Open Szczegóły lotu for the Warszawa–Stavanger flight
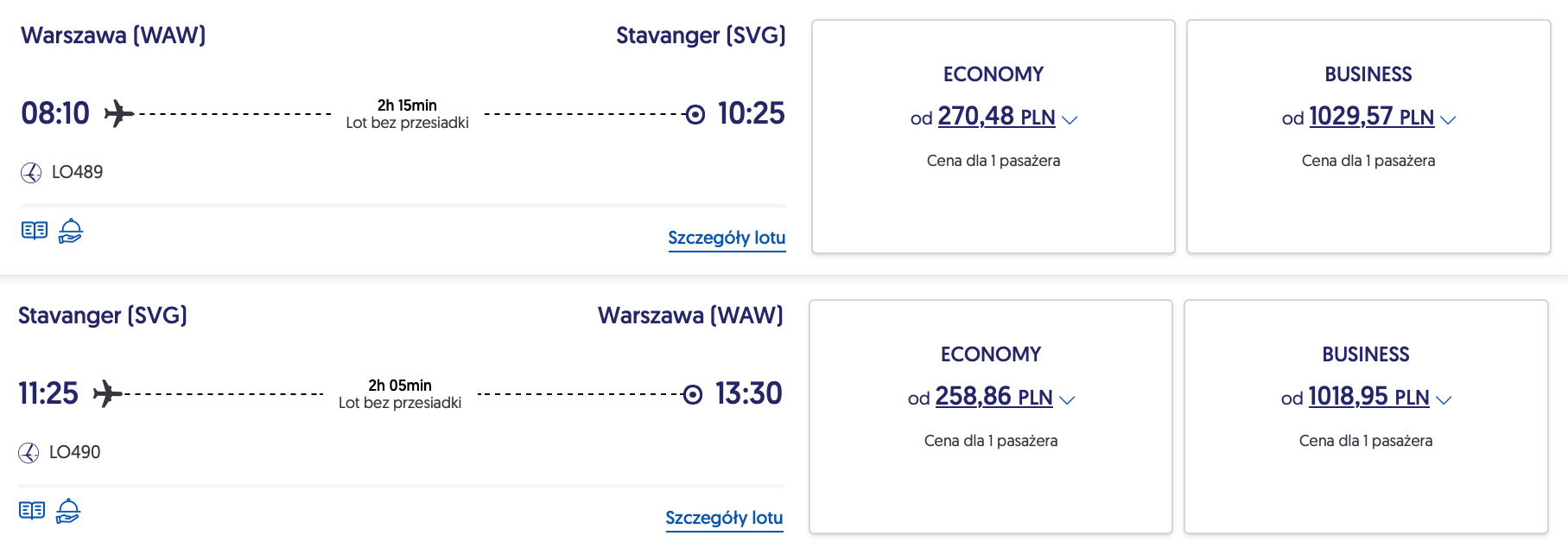 727,238
